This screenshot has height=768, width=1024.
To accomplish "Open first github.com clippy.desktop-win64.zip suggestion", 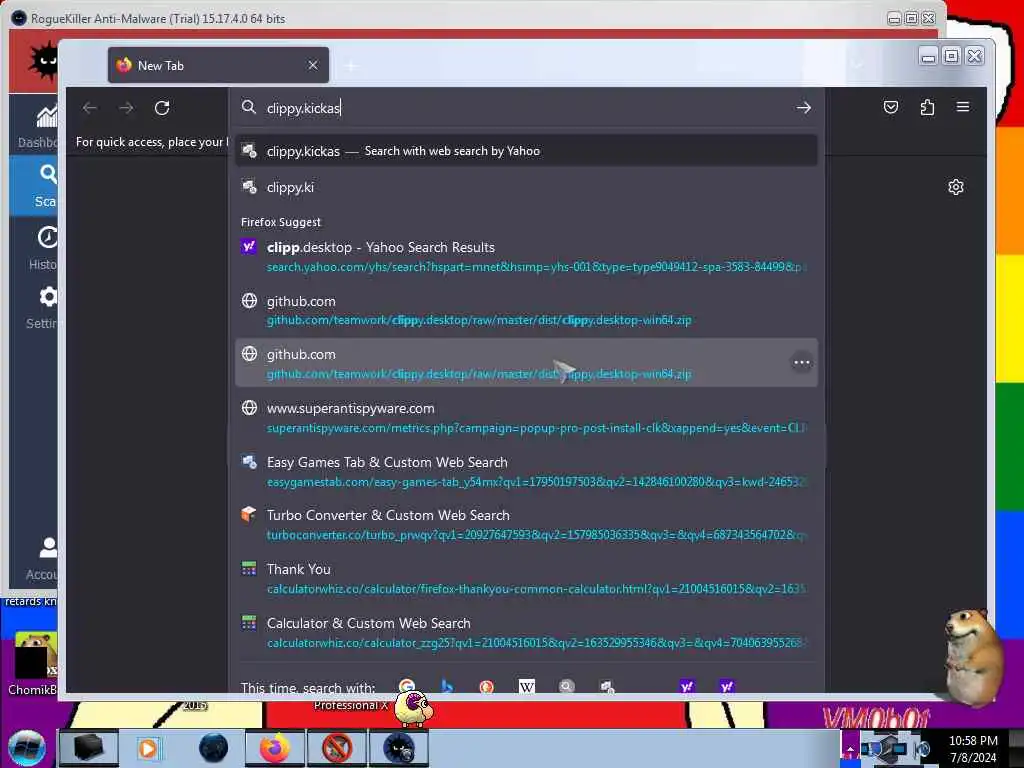I will pos(526,310).
